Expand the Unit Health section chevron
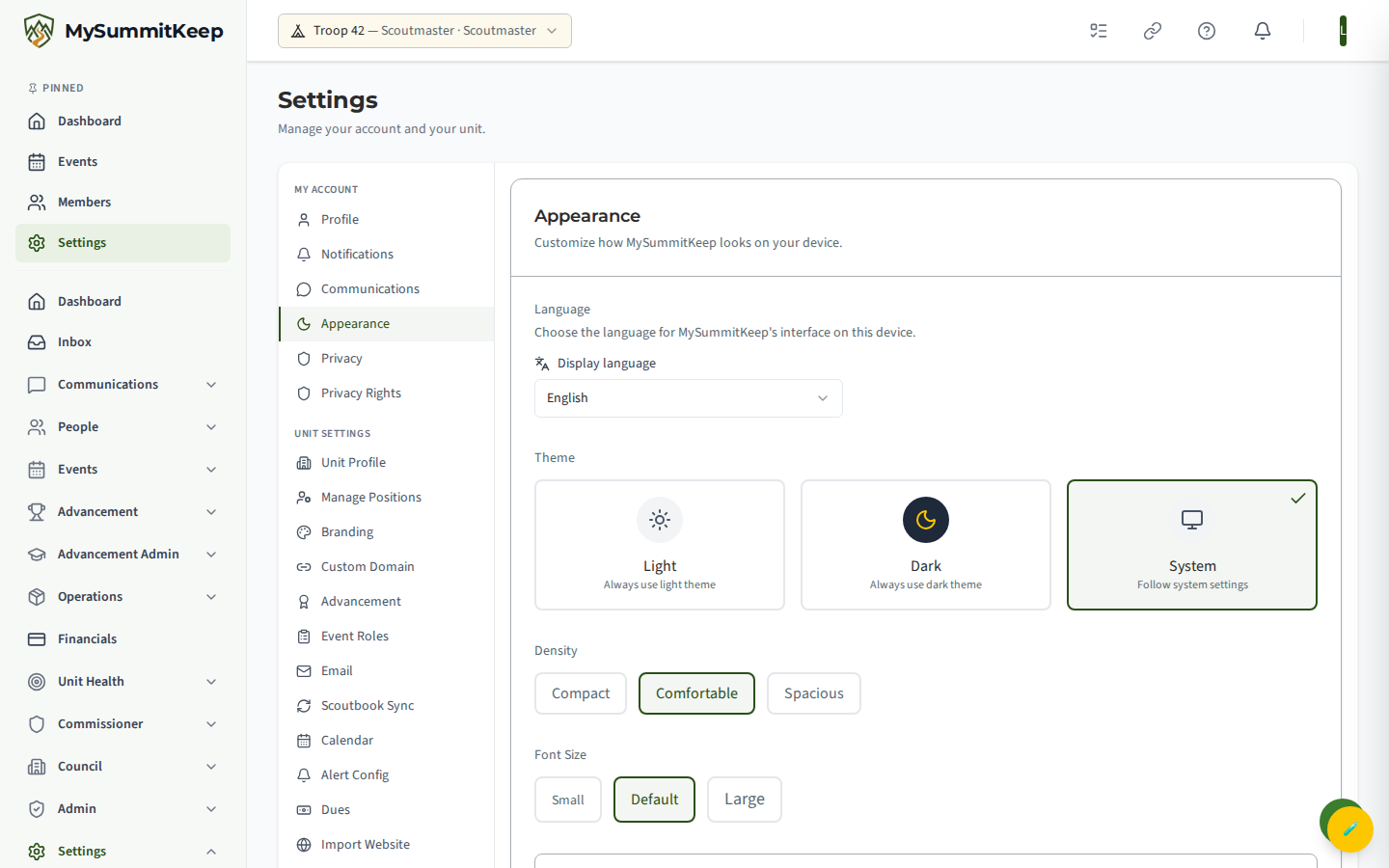This screenshot has width=1389, height=868. click(x=211, y=682)
